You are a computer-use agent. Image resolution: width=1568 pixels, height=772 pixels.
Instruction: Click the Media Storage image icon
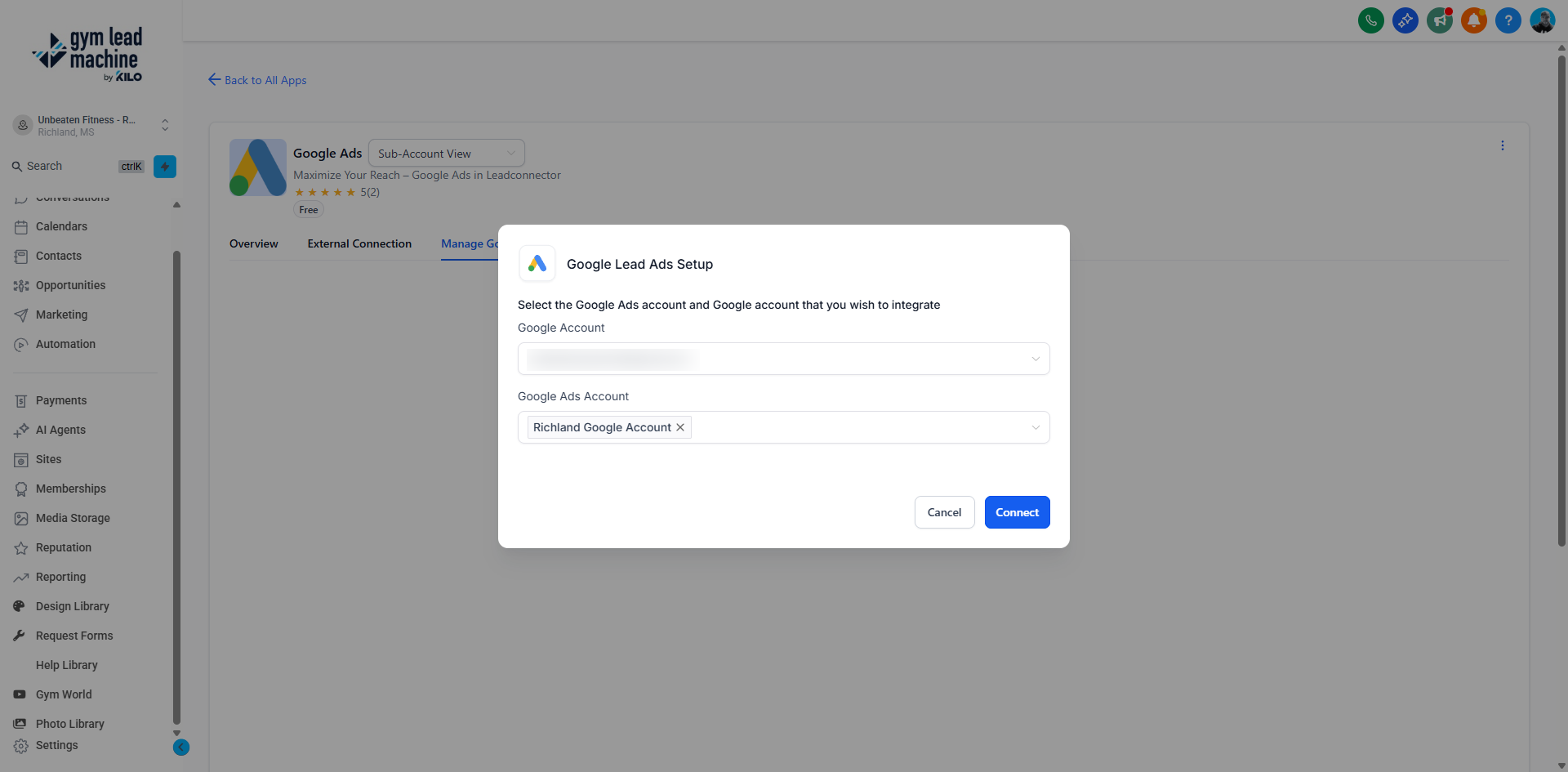pos(21,519)
